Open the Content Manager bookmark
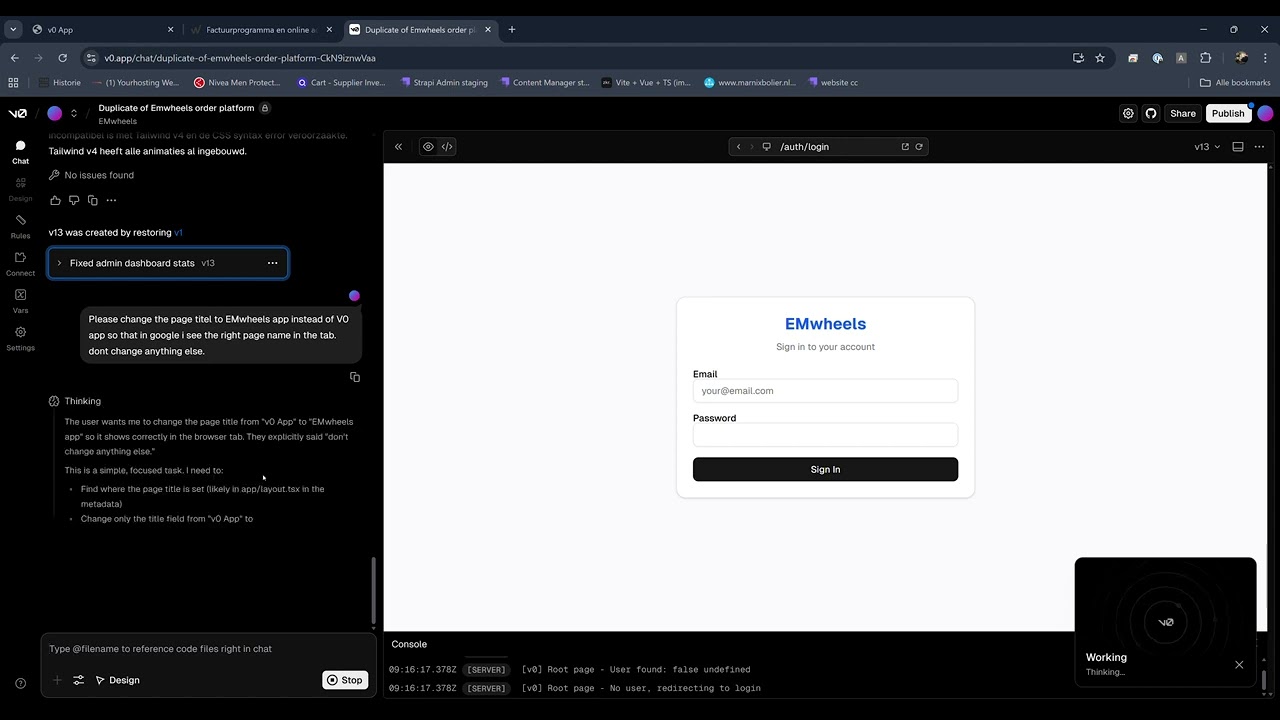Screen dimensions: 1280x720 pos(545,83)
